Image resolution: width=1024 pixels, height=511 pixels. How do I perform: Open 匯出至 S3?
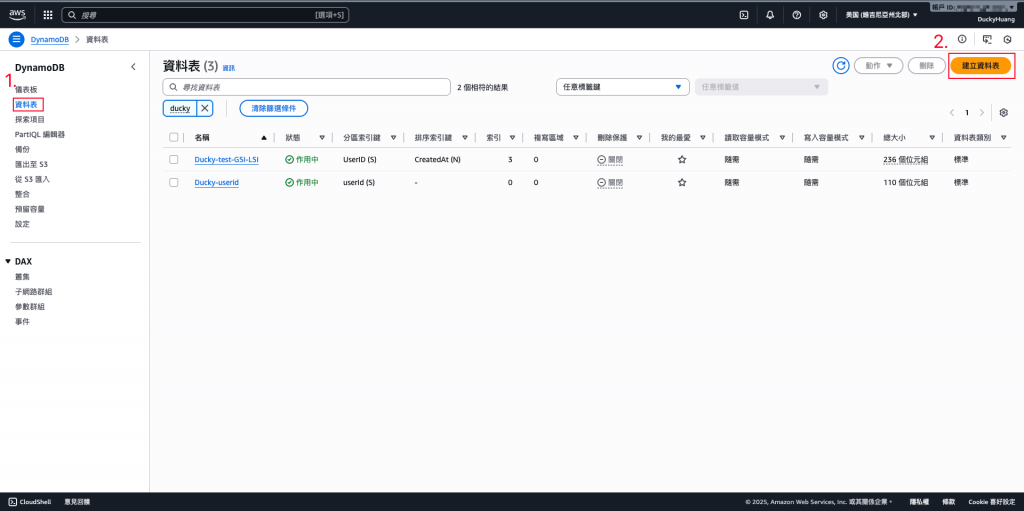(31, 164)
